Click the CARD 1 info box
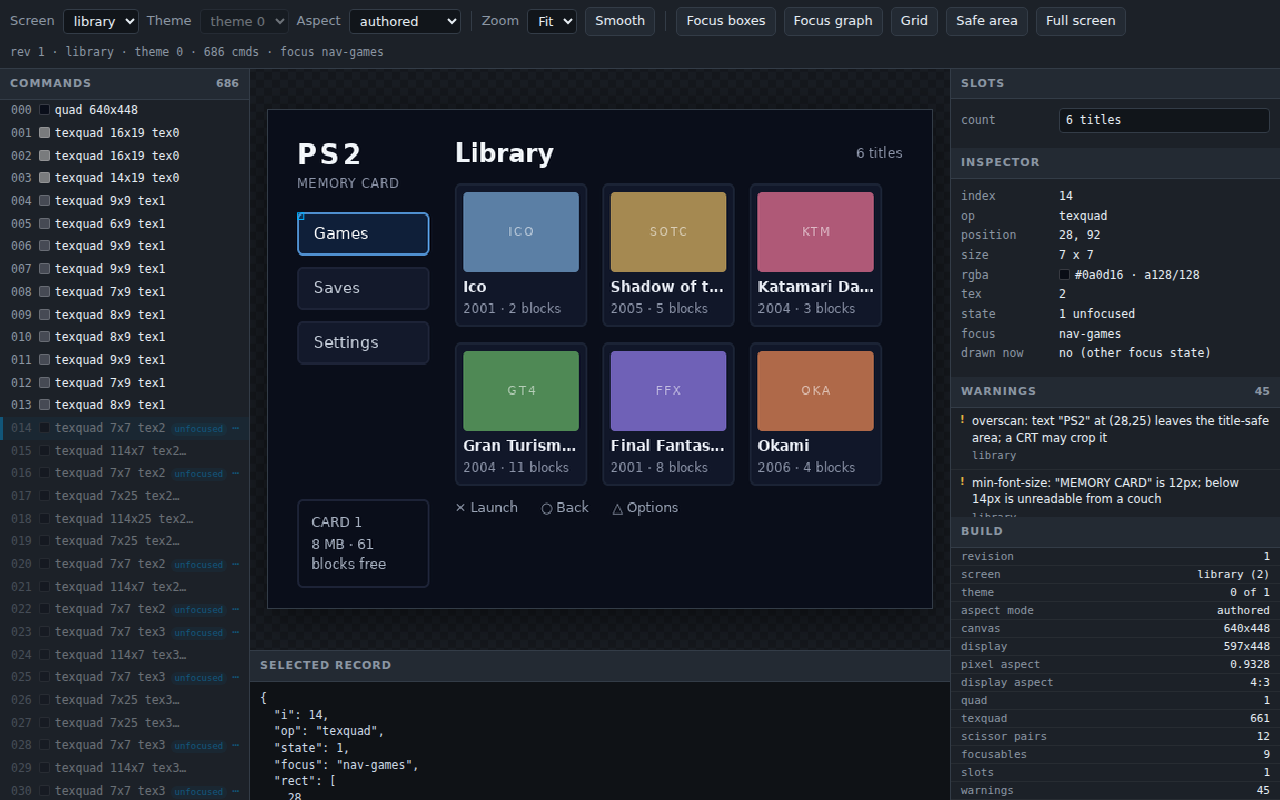1280x800 pixels. [x=363, y=543]
